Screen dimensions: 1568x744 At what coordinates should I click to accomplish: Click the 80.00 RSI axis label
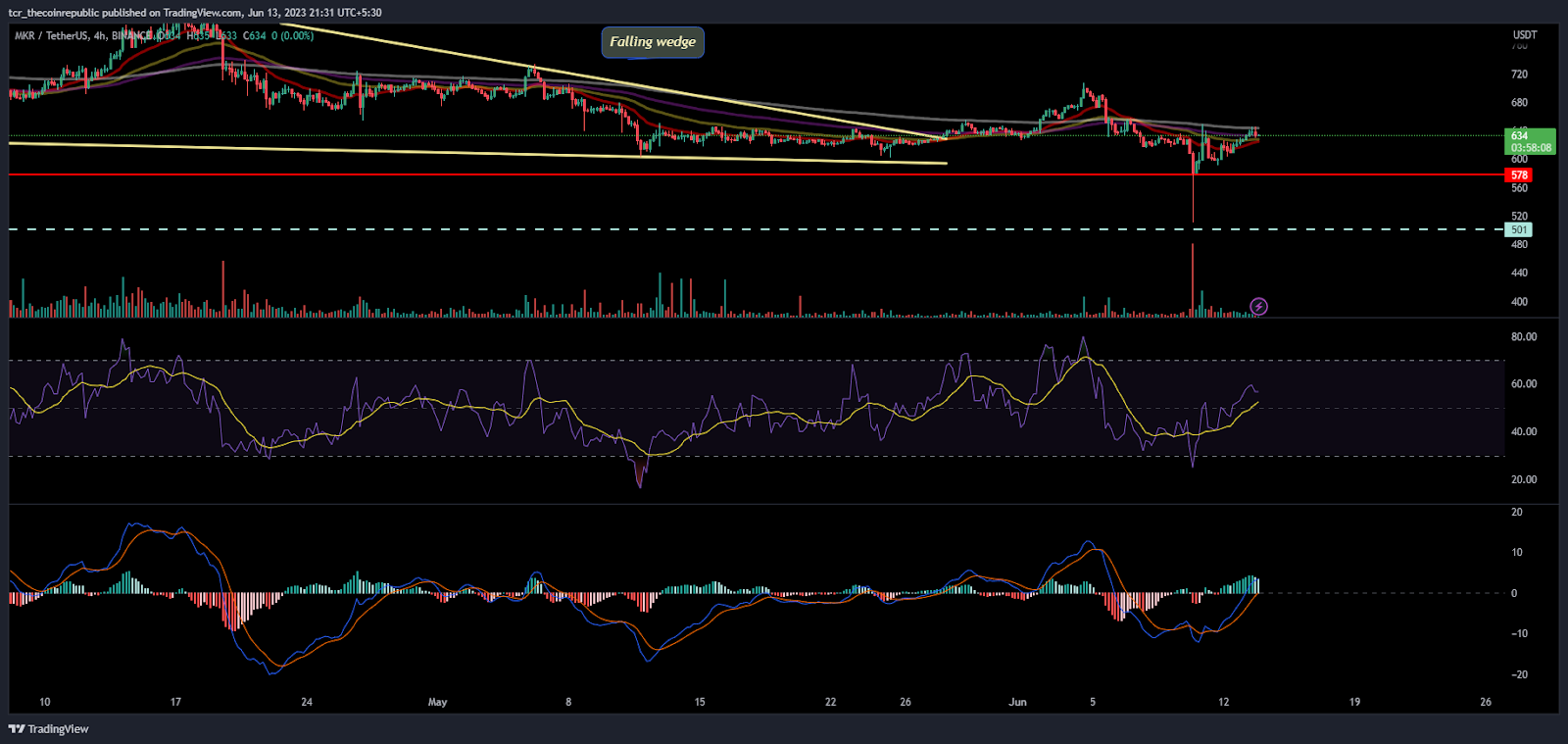tap(1524, 337)
